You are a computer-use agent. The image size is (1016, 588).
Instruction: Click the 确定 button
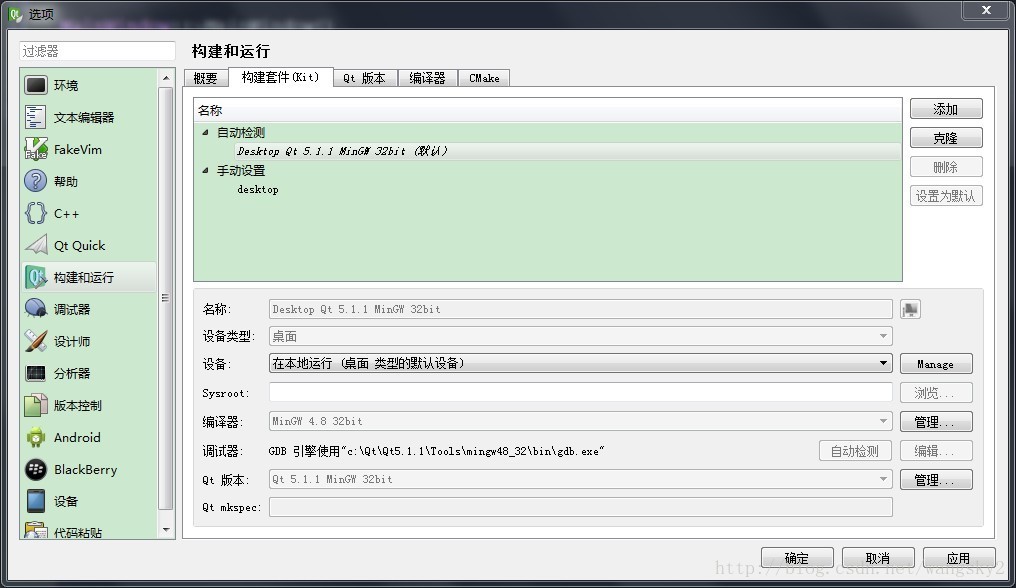click(797, 558)
